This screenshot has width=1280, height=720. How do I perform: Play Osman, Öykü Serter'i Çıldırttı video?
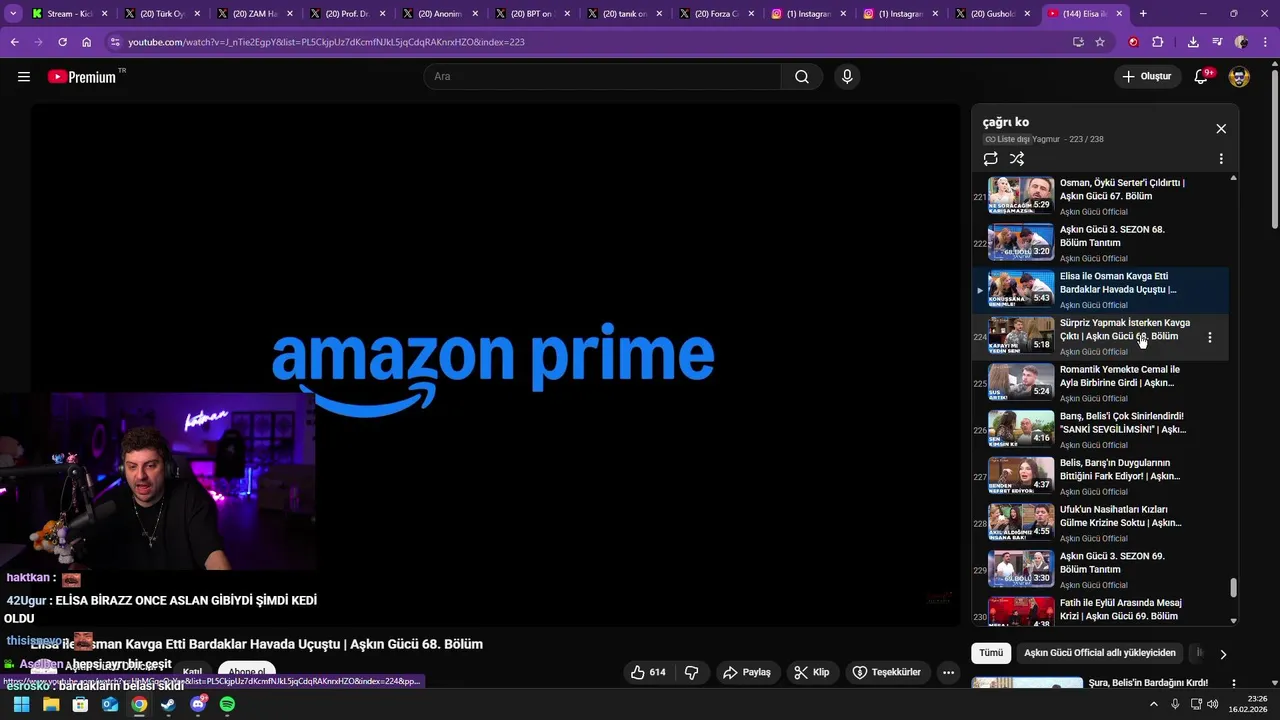1101,197
